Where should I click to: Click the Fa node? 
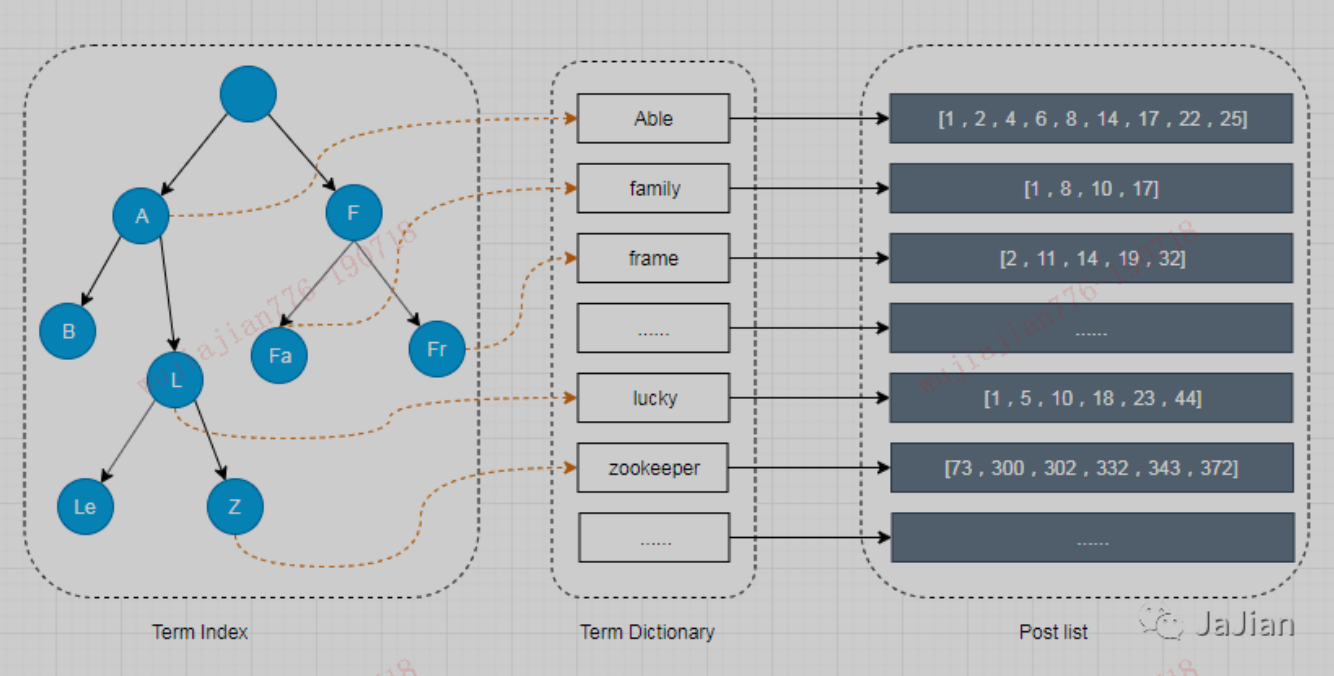(x=279, y=355)
